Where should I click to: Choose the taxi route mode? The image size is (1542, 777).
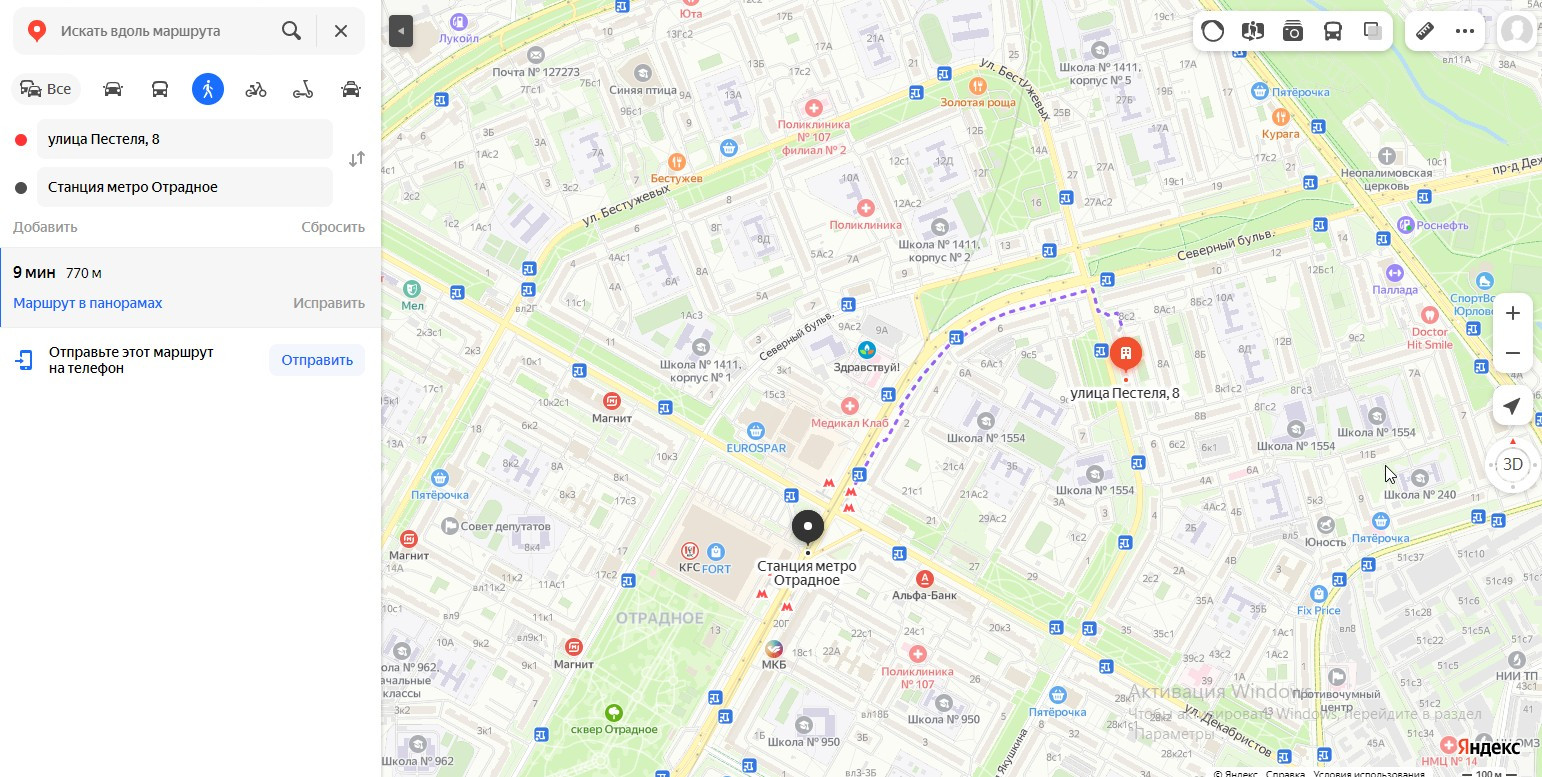351,89
